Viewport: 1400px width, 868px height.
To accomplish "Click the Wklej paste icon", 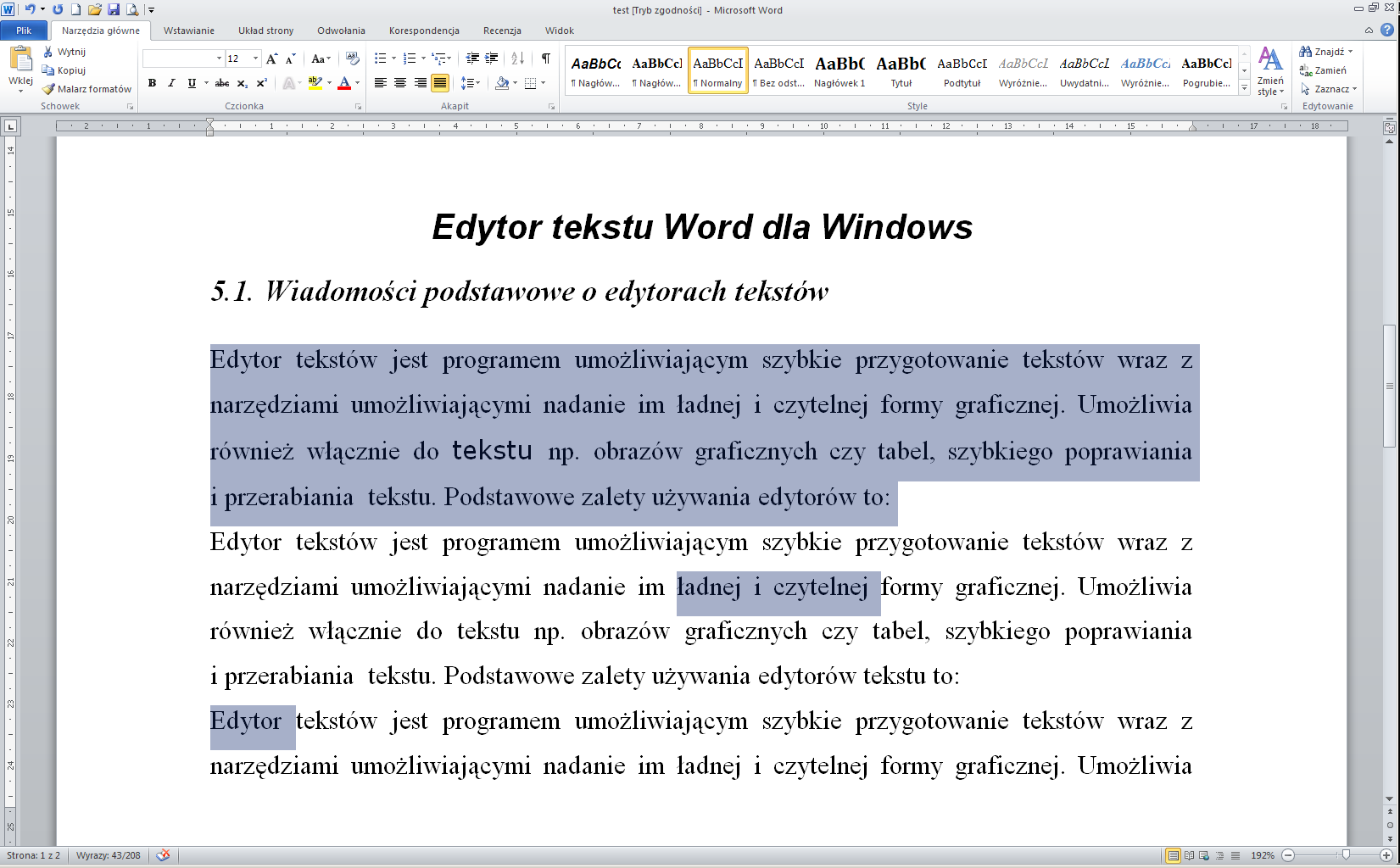I will (x=20, y=59).
